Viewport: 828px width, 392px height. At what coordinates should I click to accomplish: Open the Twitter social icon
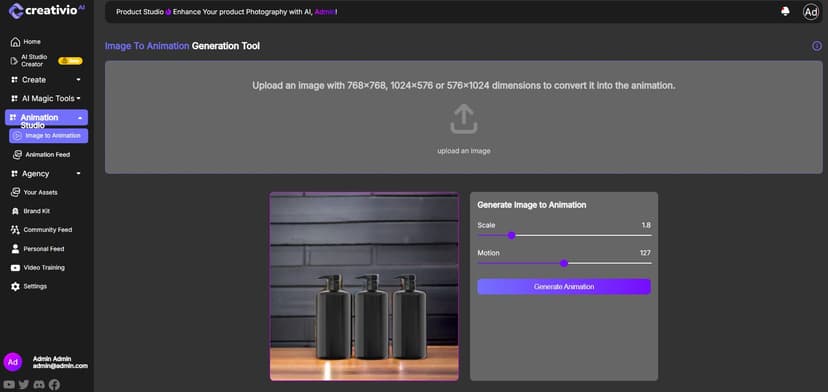(x=24, y=385)
